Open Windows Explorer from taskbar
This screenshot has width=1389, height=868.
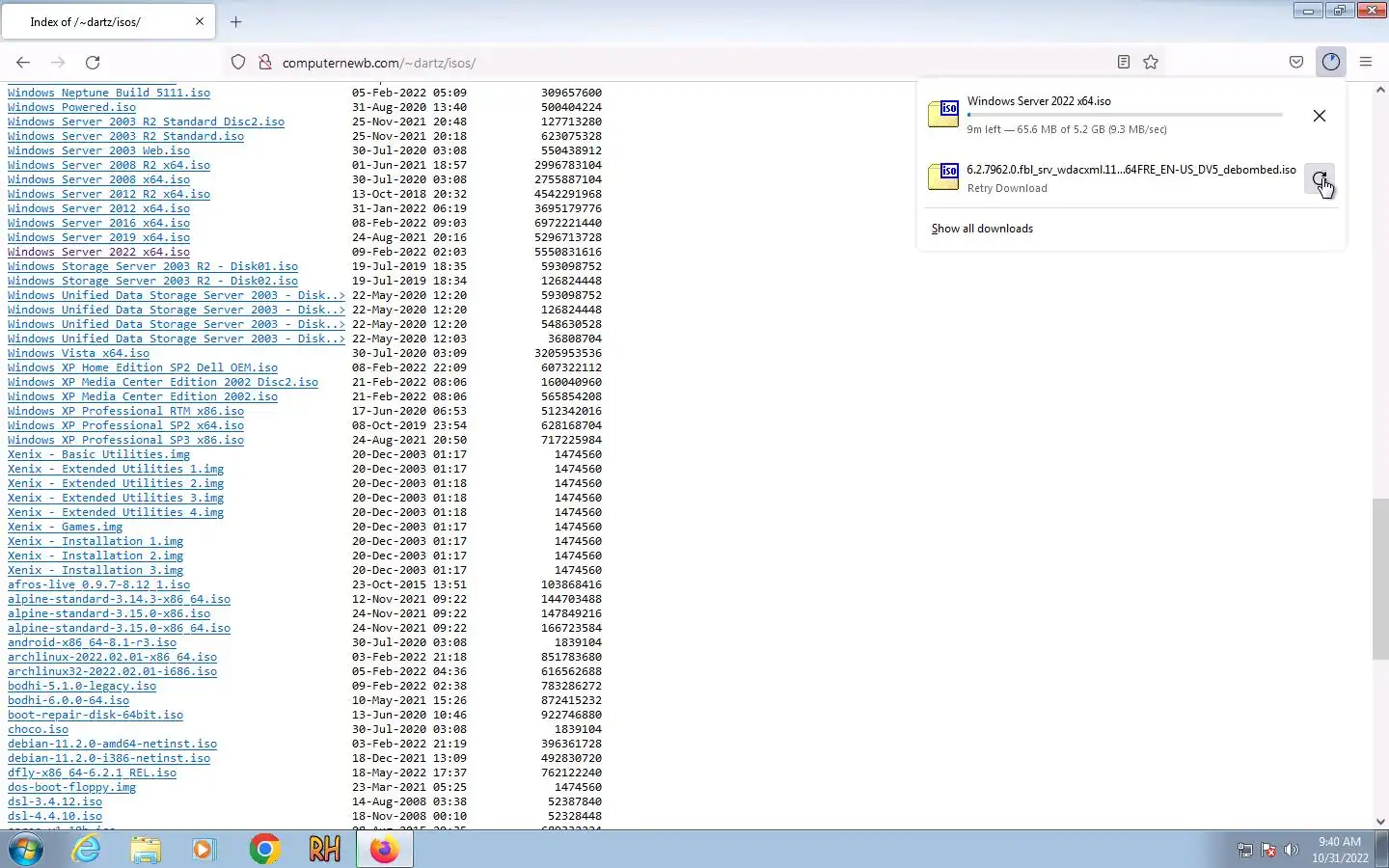pos(146,850)
